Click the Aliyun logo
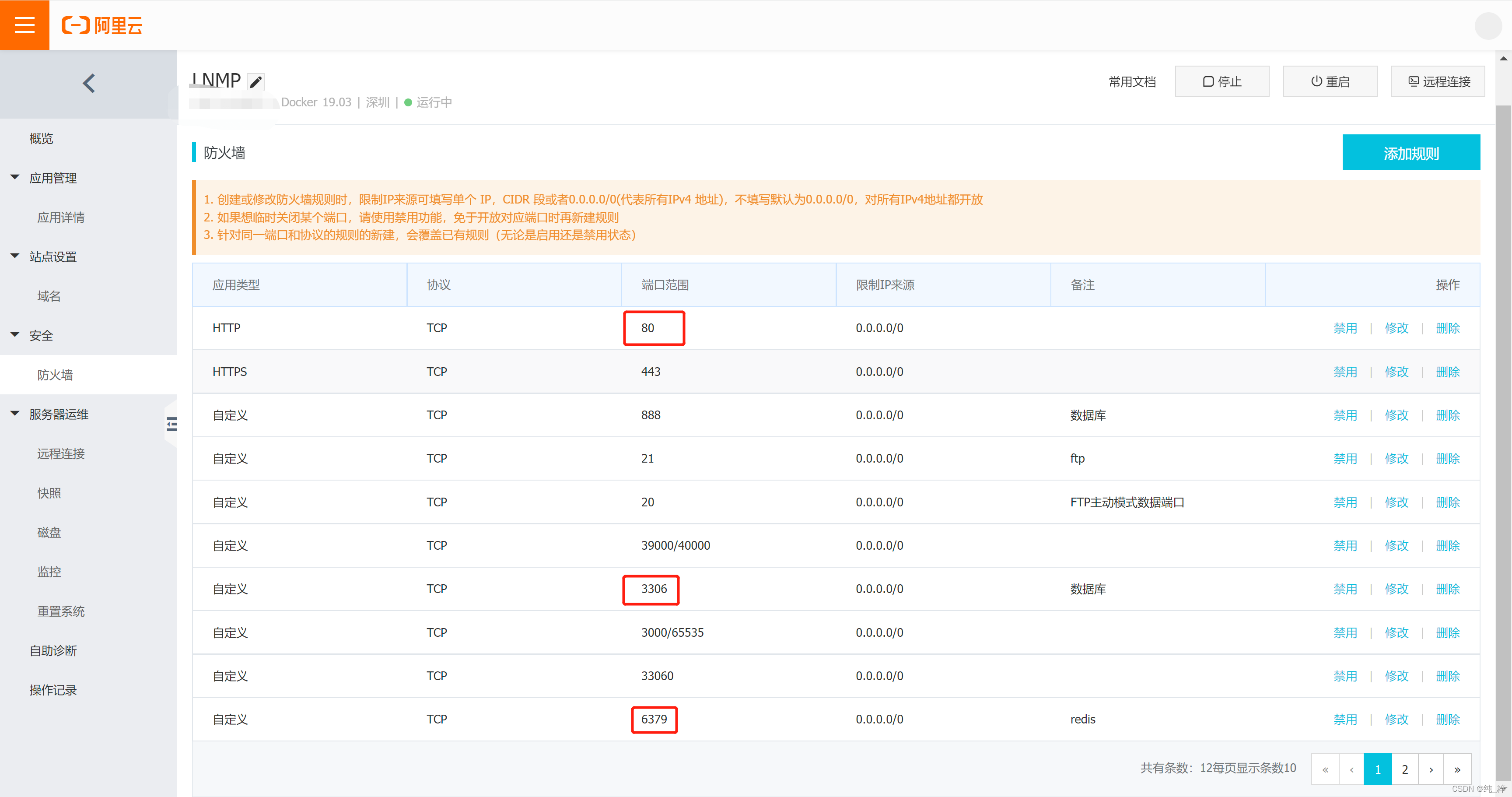The height and width of the screenshot is (797, 1512). (102, 25)
